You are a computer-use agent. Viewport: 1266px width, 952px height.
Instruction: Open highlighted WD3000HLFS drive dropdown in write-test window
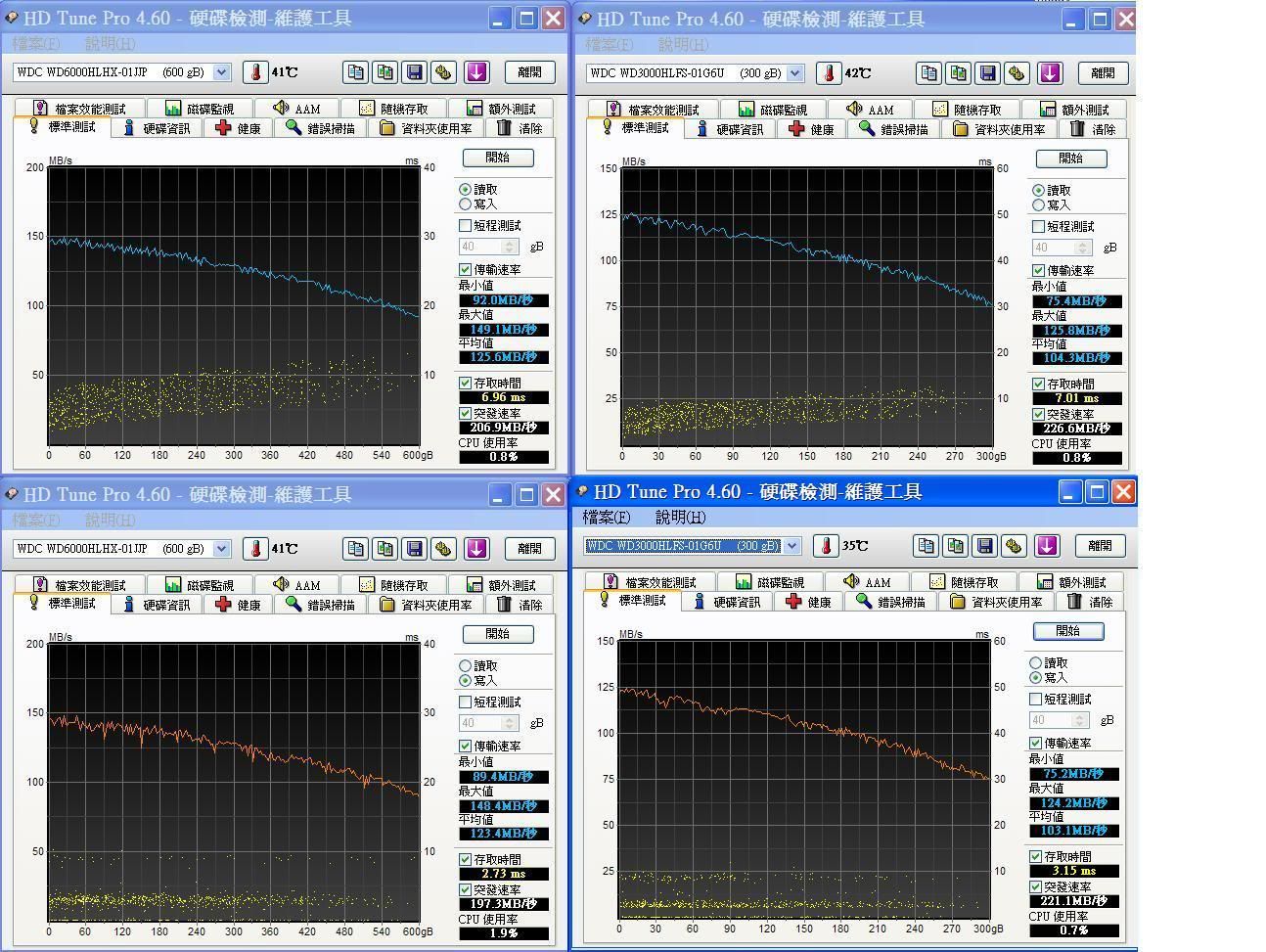tap(791, 545)
